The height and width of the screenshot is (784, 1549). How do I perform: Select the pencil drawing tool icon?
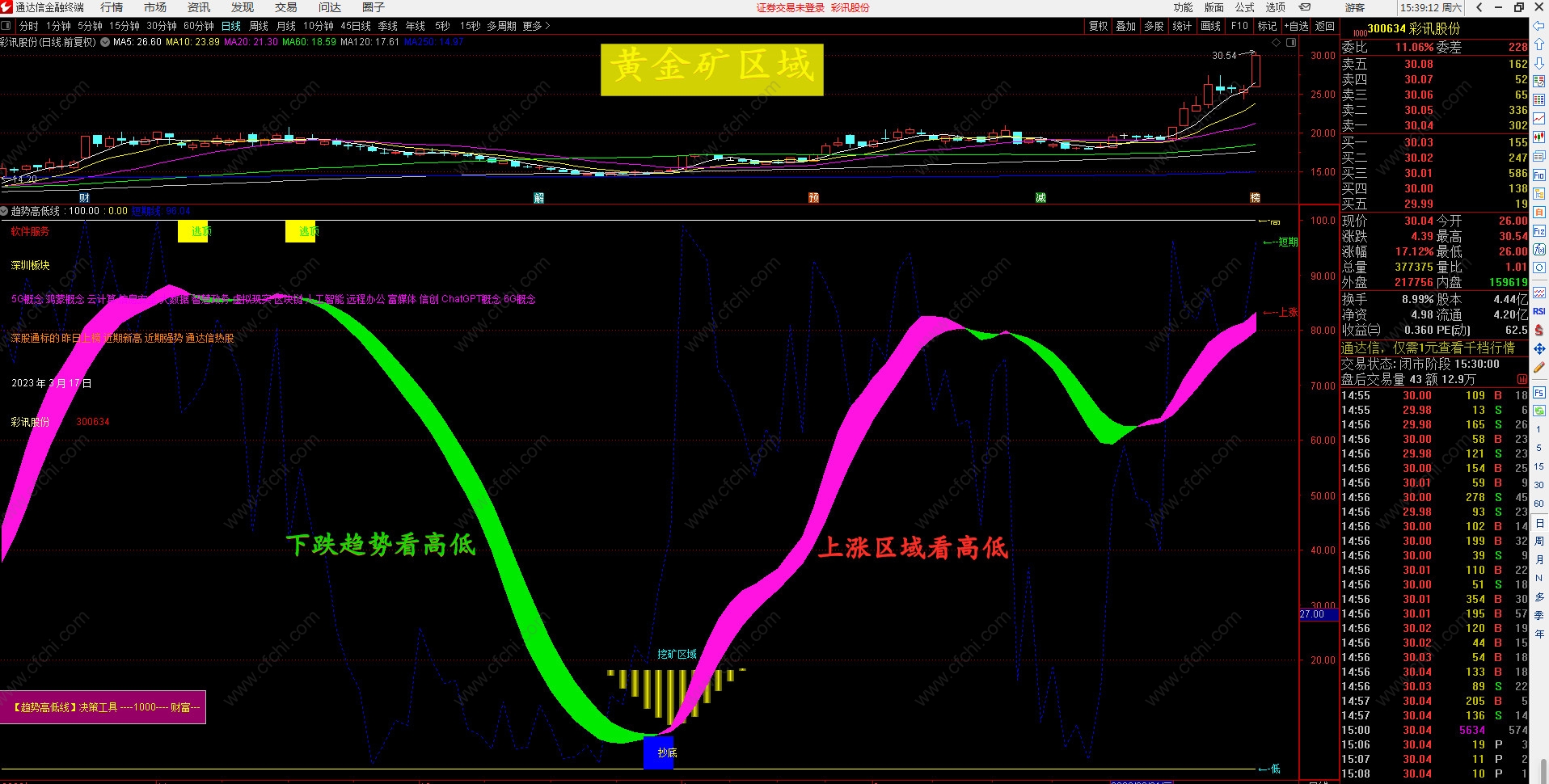(1539, 368)
